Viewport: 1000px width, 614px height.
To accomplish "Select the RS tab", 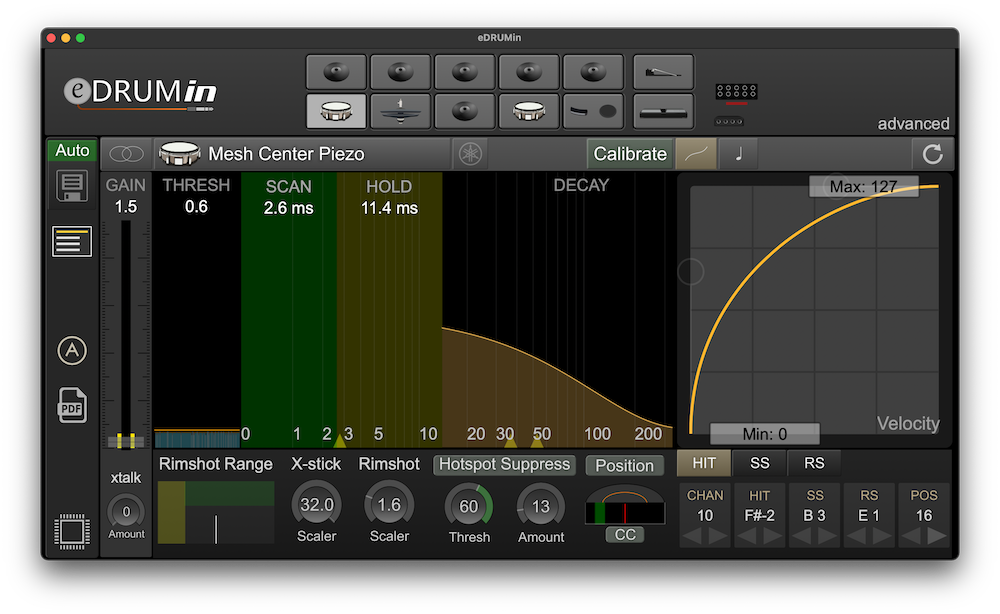I will (814, 463).
